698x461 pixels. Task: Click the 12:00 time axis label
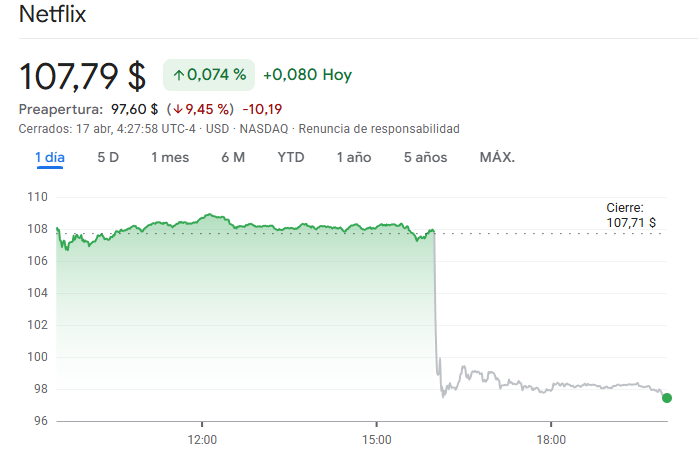pos(202,440)
